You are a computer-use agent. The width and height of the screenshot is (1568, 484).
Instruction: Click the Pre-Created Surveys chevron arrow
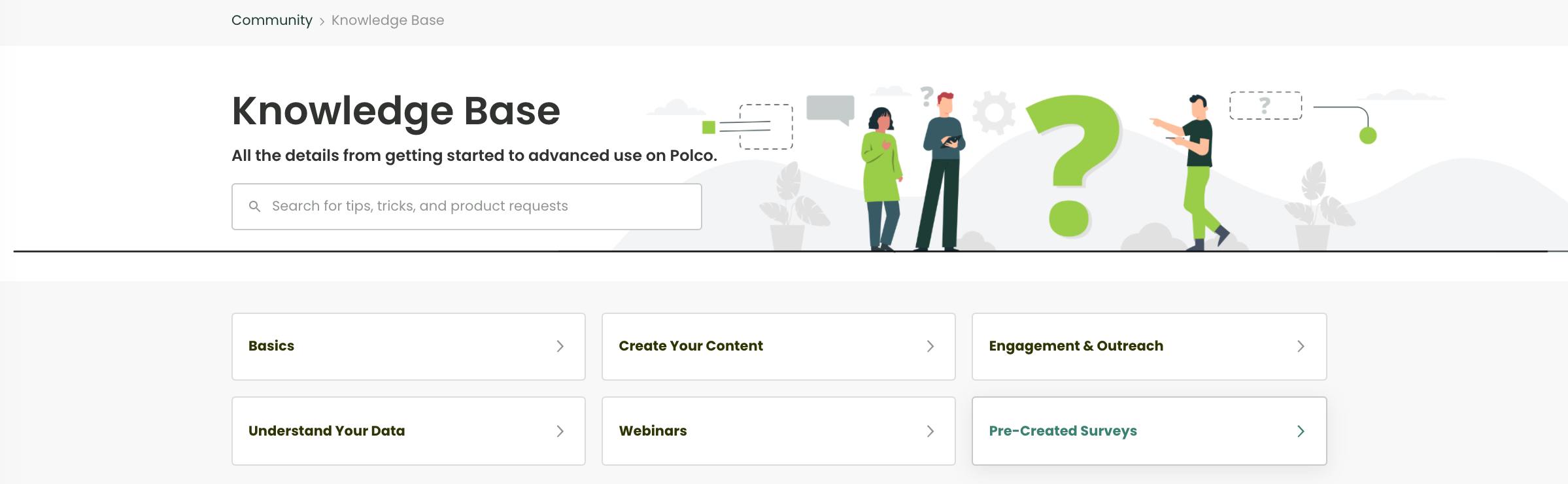point(1301,431)
